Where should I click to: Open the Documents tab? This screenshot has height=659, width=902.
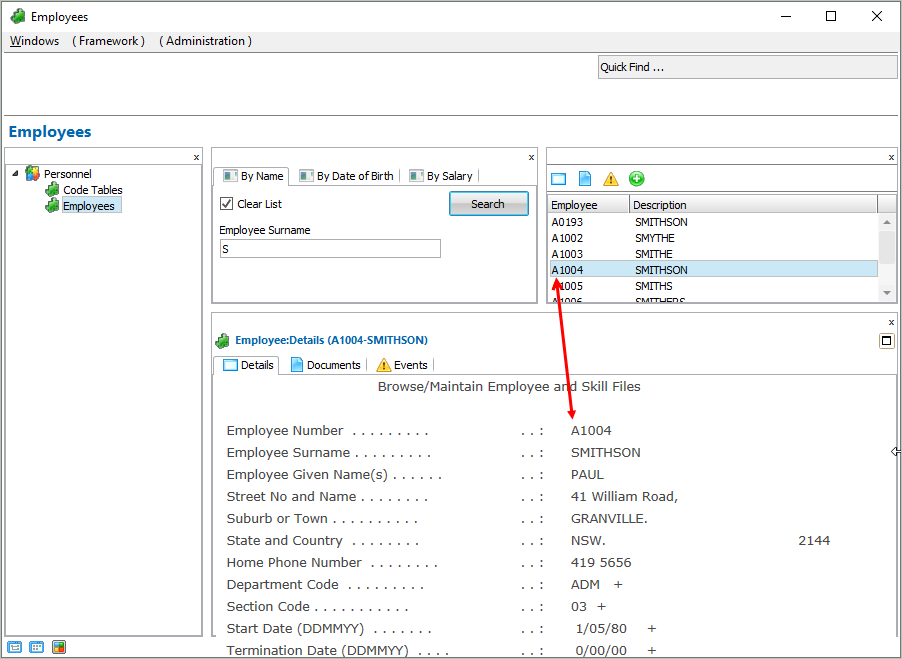pos(325,365)
